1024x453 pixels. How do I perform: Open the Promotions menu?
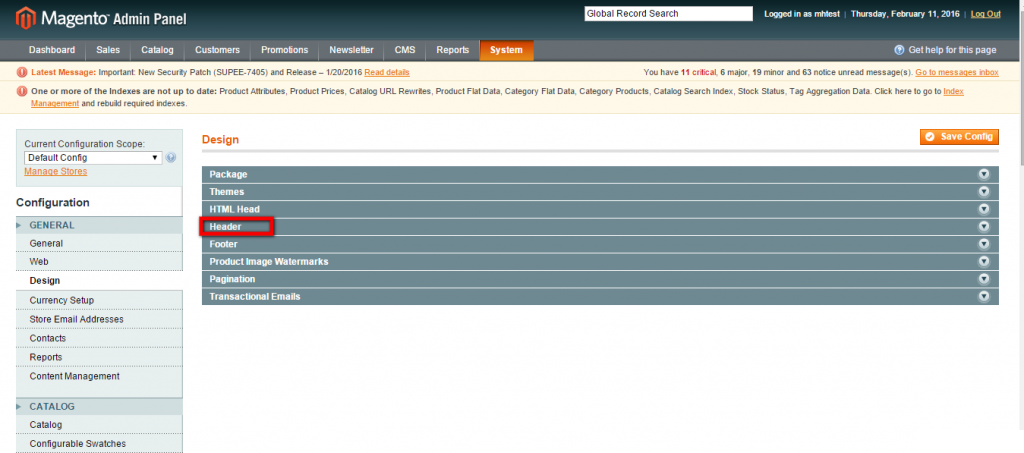pos(285,50)
